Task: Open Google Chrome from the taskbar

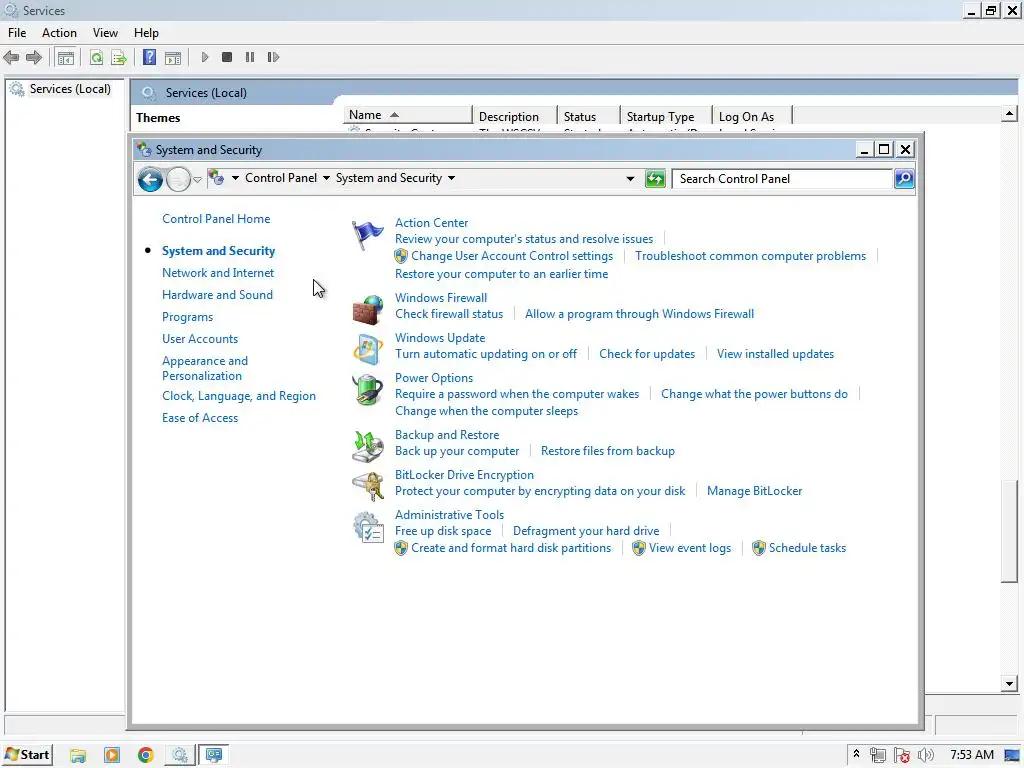Action: pyautogui.click(x=146, y=756)
